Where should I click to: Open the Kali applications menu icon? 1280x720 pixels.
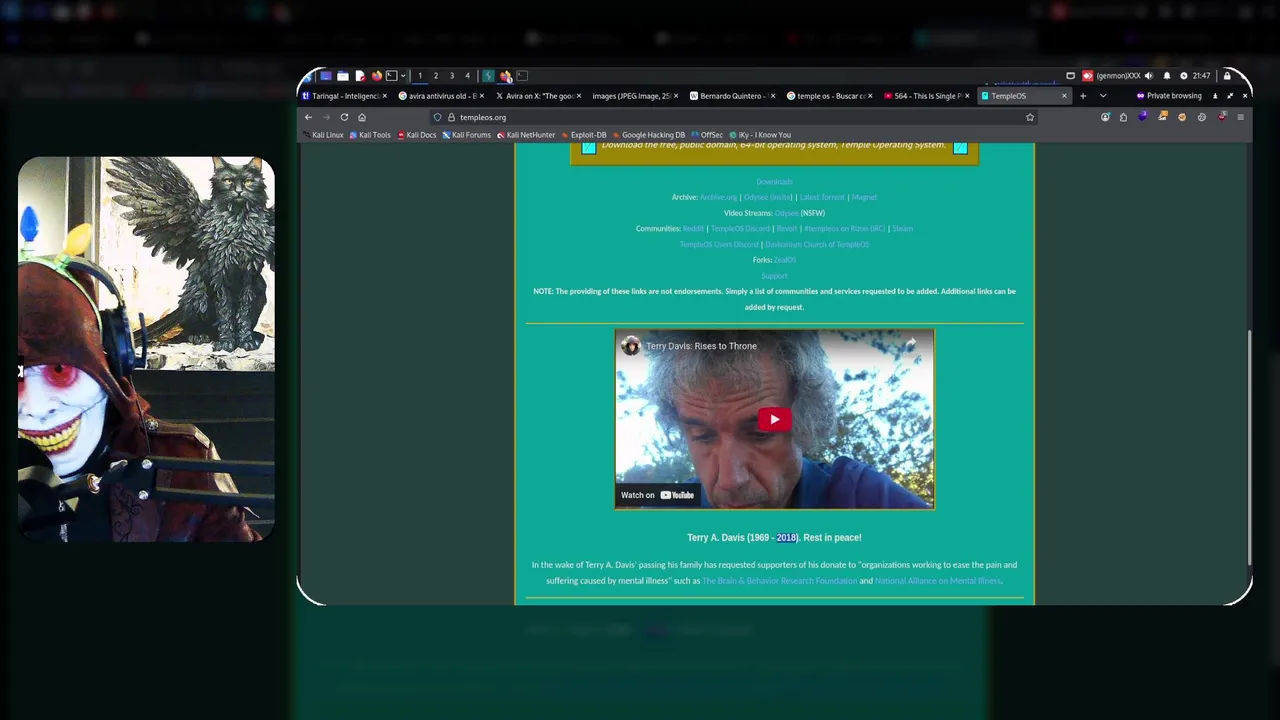[306, 76]
